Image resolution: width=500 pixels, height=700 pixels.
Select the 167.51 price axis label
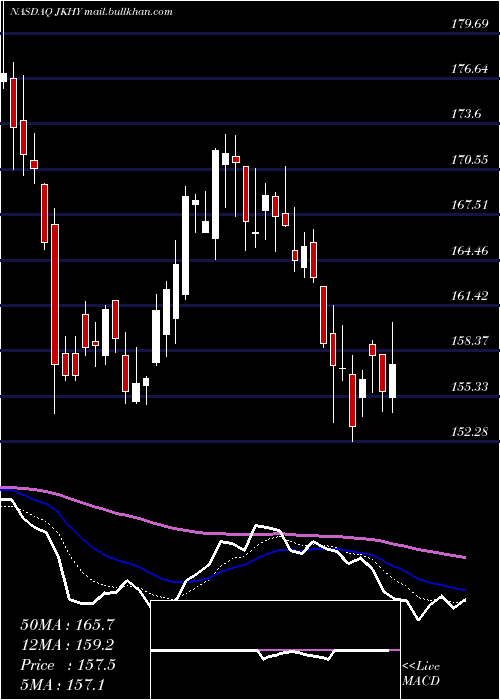click(470, 205)
